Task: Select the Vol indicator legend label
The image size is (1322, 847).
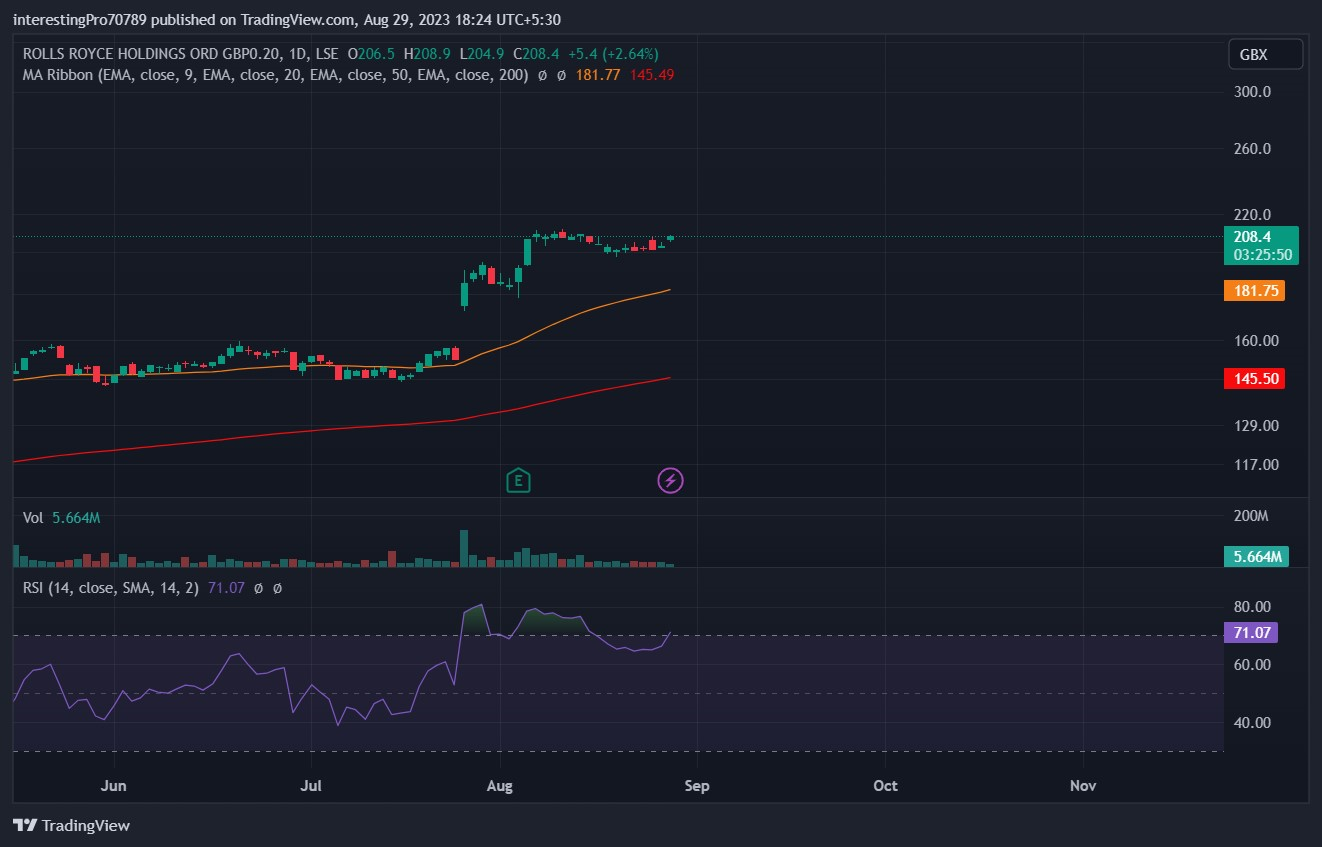Action: (x=33, y=518)
